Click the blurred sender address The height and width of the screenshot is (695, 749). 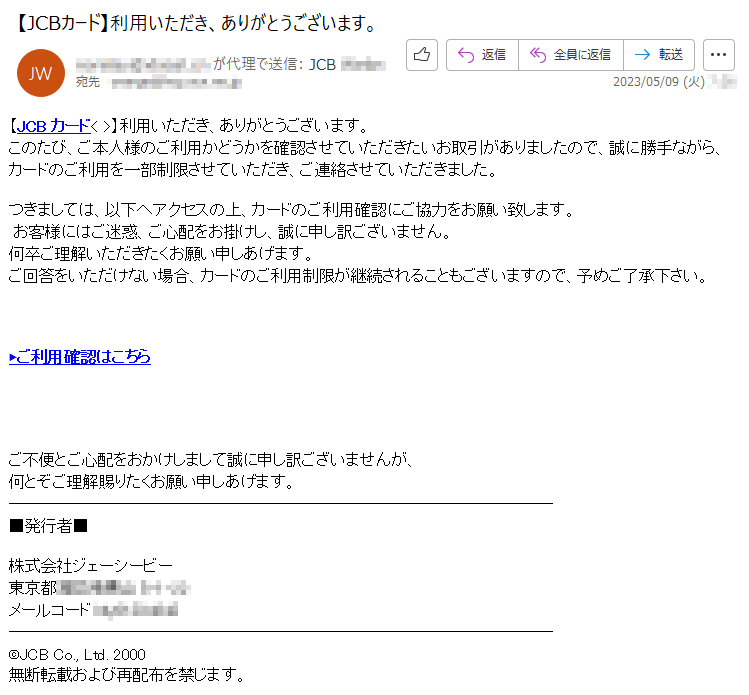[143, 64]
